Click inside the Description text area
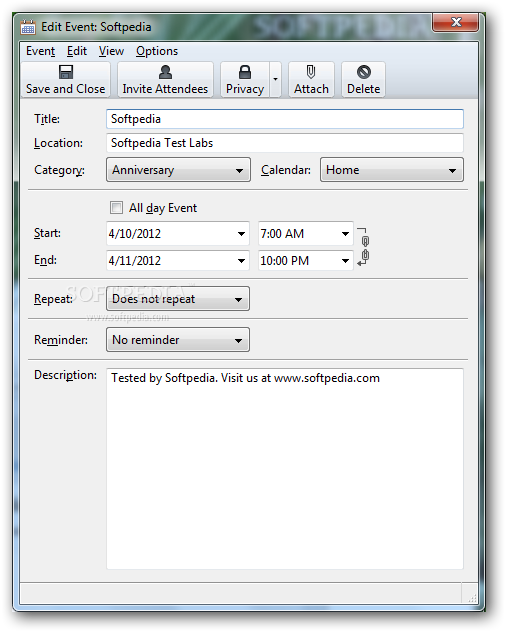This screenshot has width=506, height=632. tap(285, 469)
